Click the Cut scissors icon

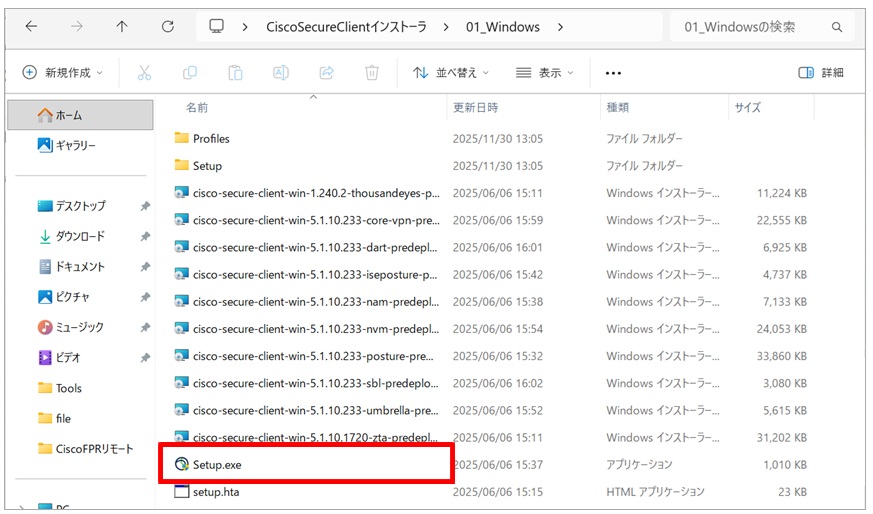tap(144, 73)
